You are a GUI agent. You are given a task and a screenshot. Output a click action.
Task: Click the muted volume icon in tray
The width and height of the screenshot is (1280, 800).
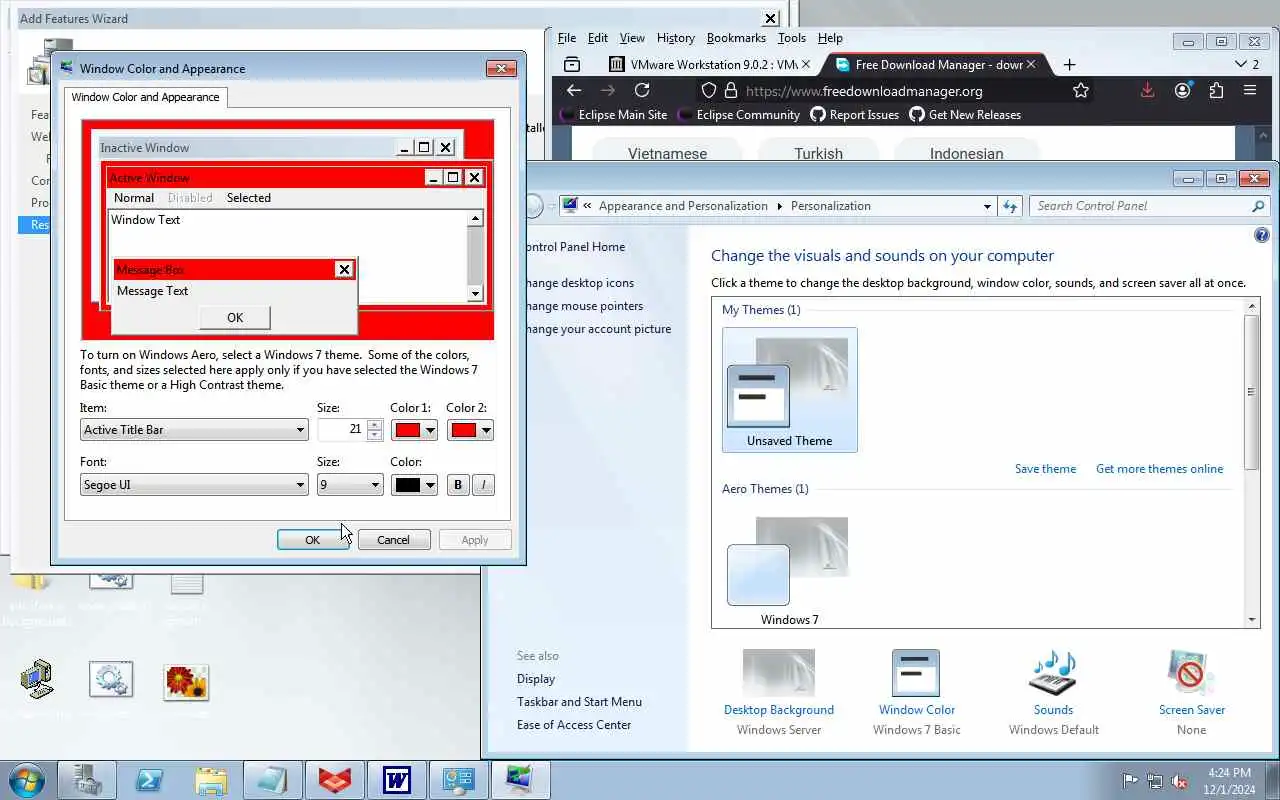(1180, 781)
